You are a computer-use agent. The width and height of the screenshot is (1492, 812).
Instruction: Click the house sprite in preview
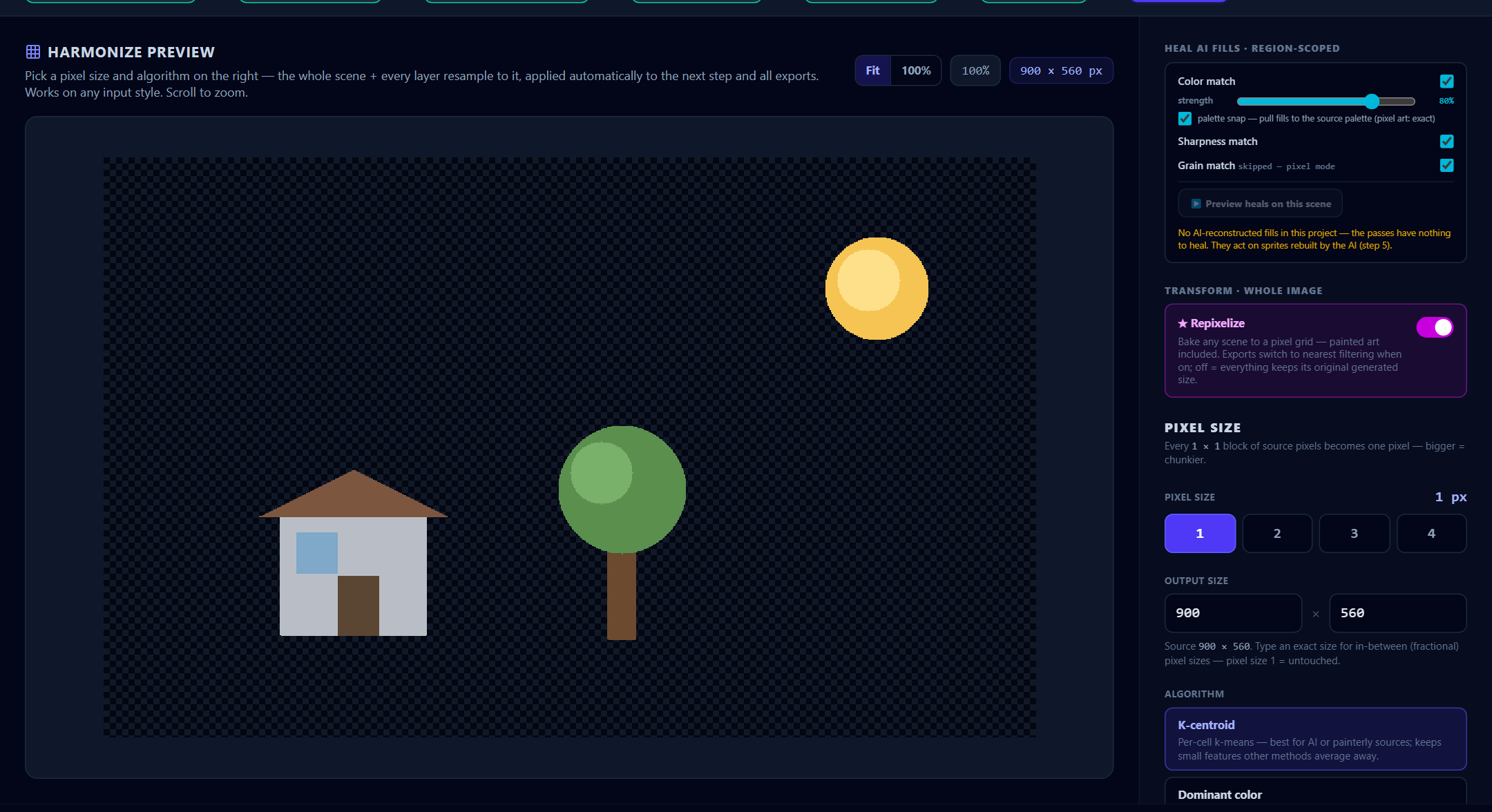[x=353, y=553]
